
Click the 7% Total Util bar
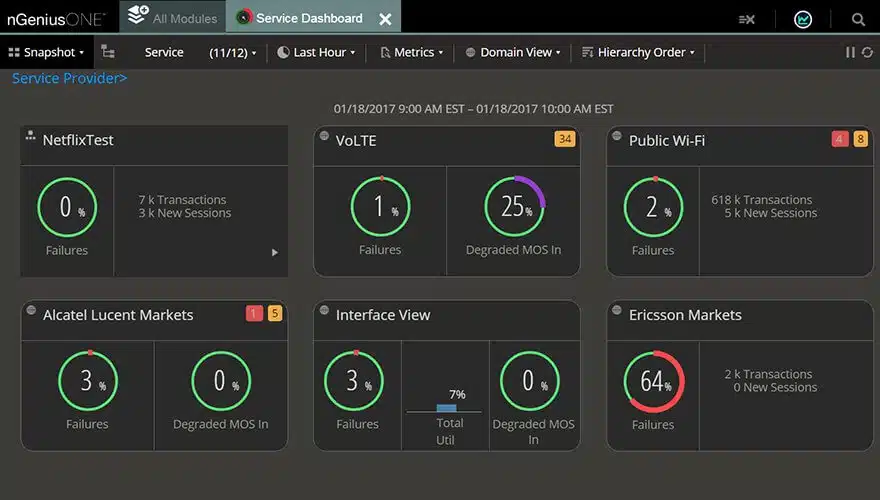point(446,408)
